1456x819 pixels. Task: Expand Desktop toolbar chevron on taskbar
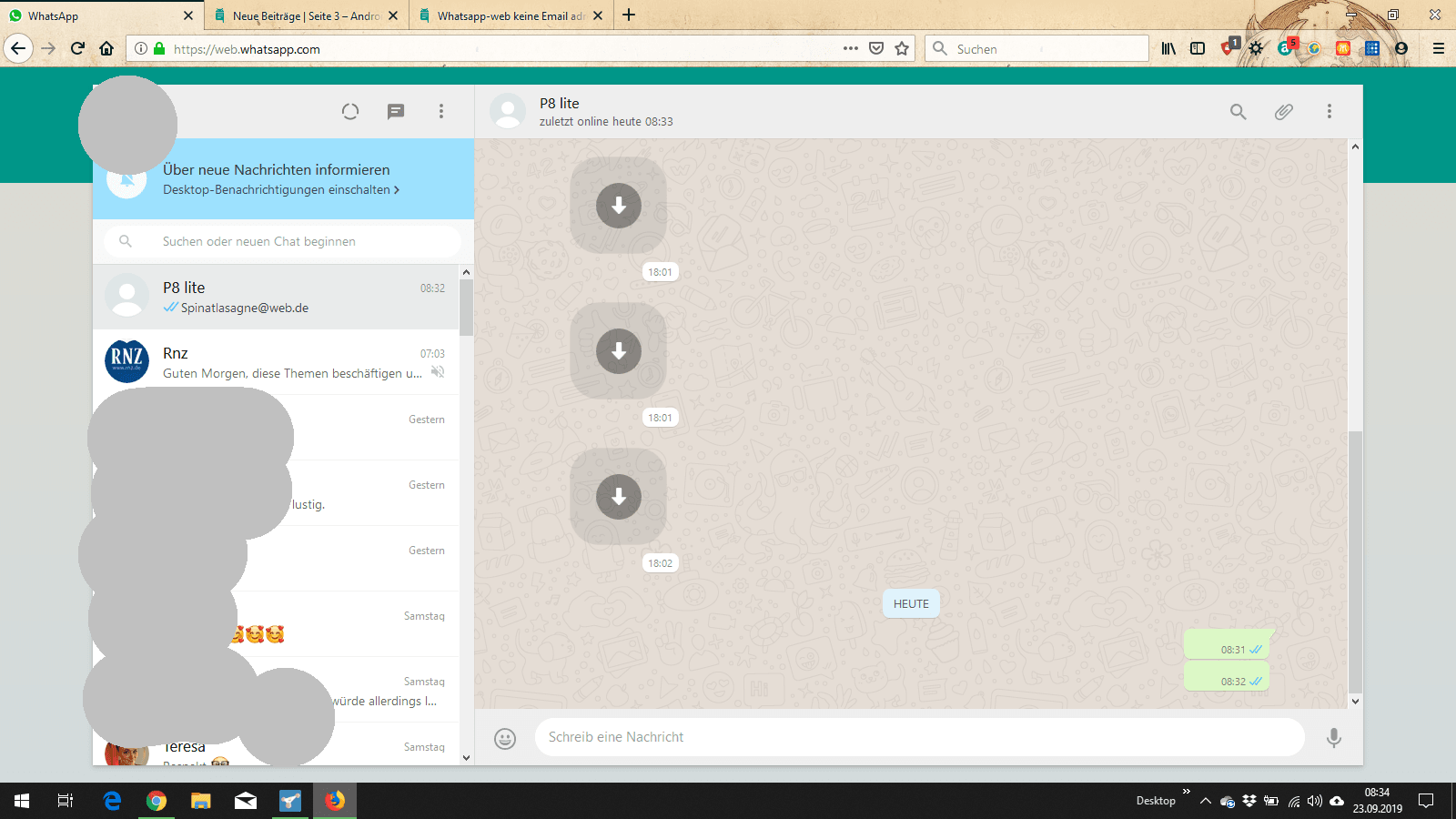click(x=1186, y=792)
